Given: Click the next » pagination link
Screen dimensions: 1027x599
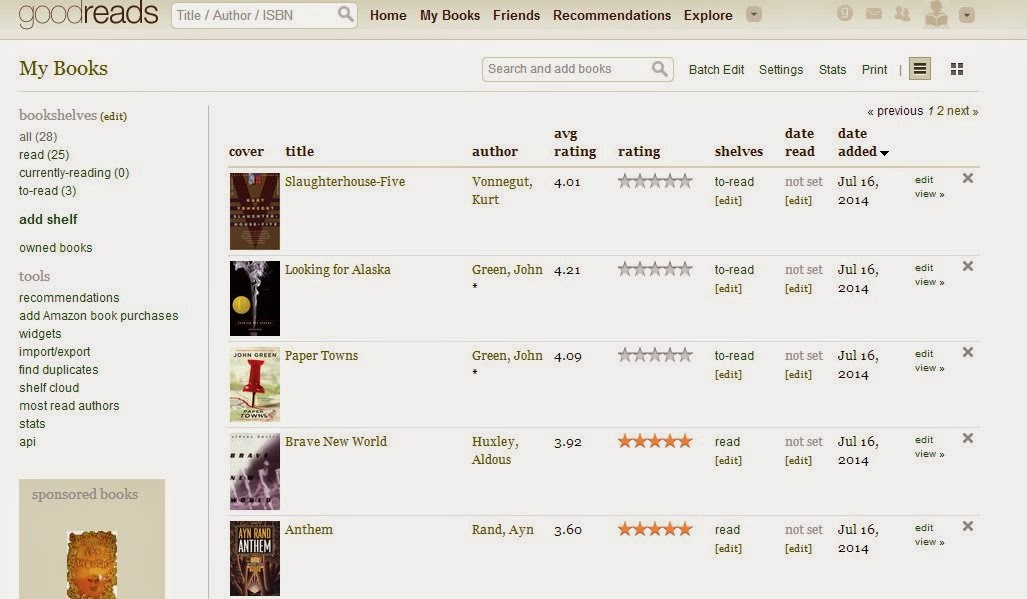Looking at the screenshot, I should pyautogui.click(x=962, y=111).
